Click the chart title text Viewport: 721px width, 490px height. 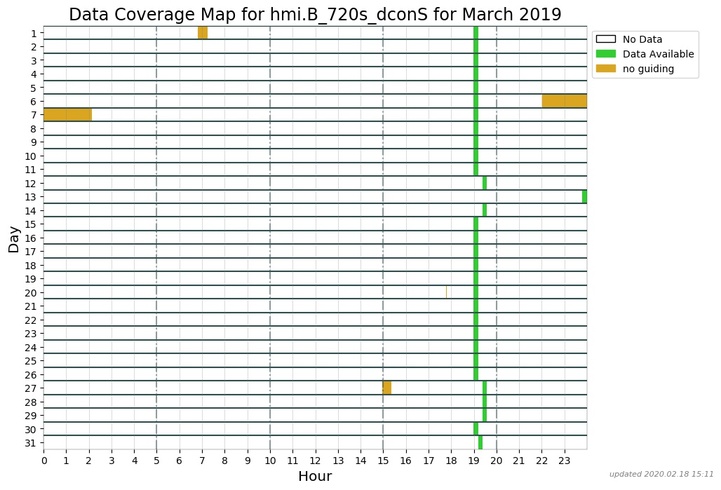pos(315,14)
